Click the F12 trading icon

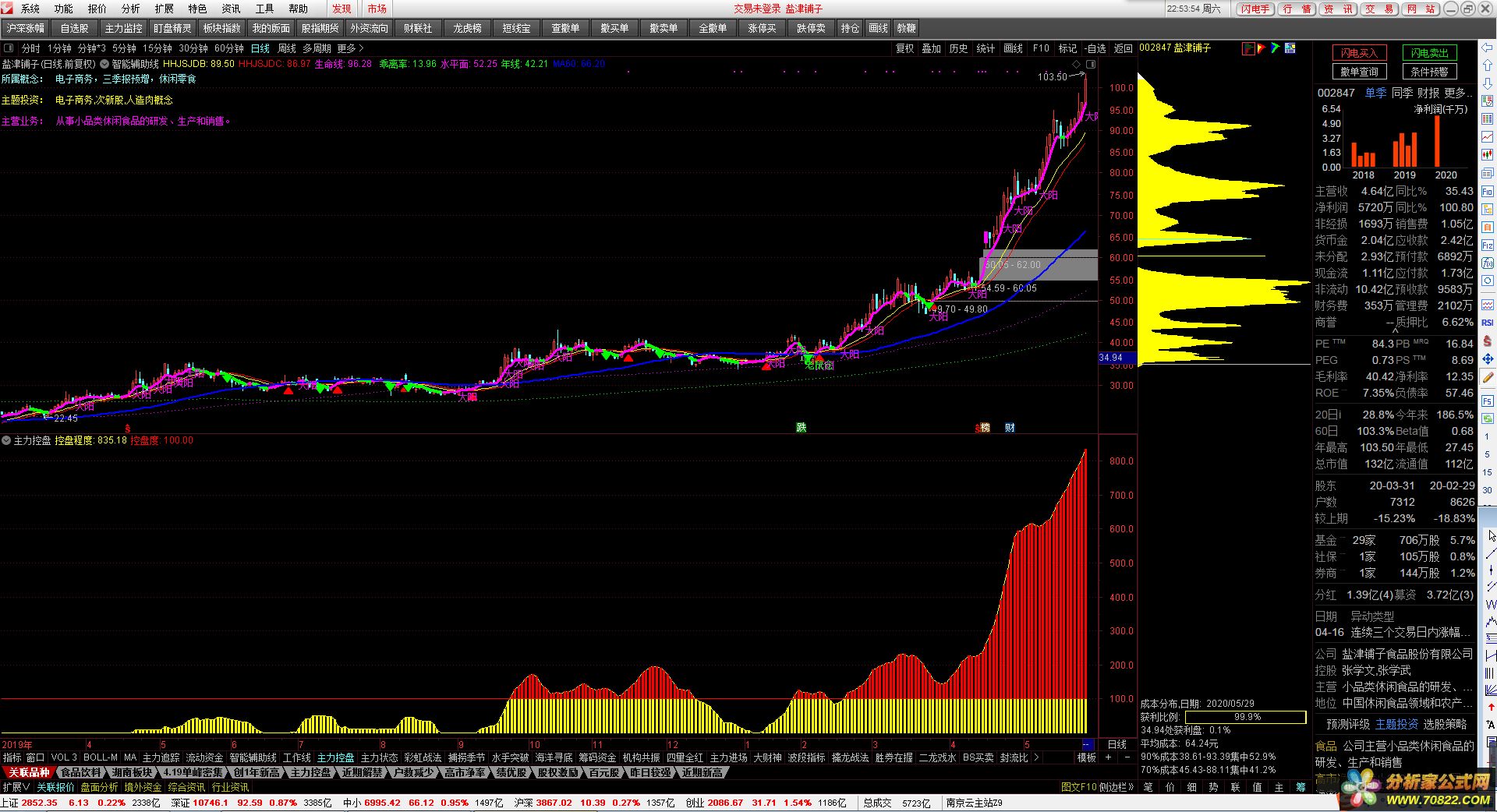pos(1488,245)
